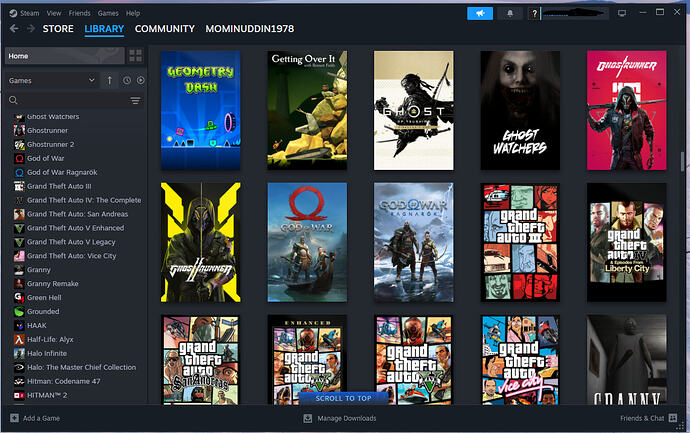Go back with the left arrow
Image resolution: width=690 pixels, height=433 pixels.
(14, 29)
